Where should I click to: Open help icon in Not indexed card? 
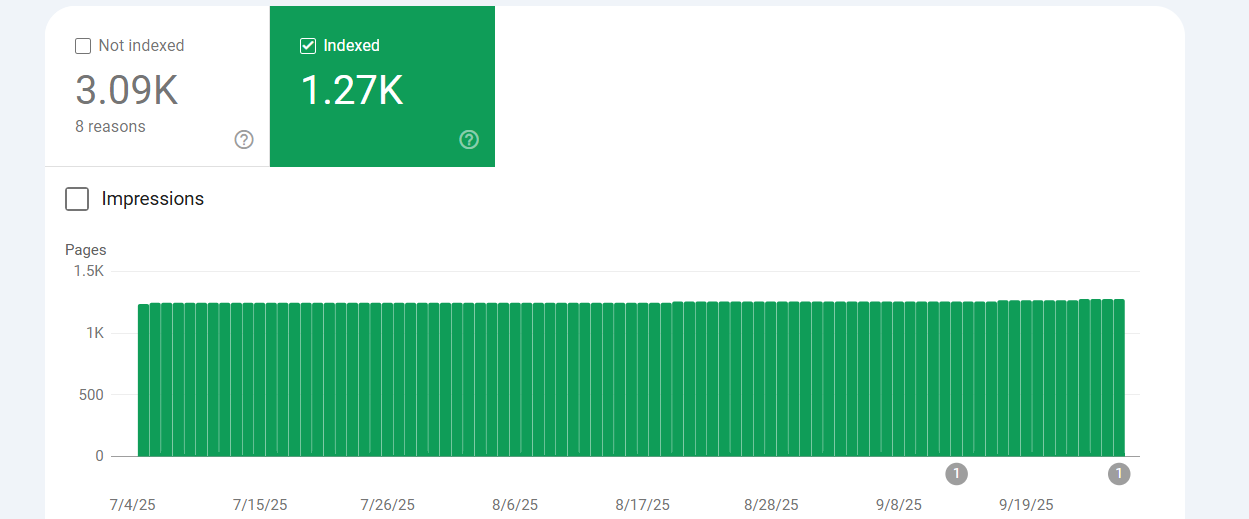(x=244, y=140)
